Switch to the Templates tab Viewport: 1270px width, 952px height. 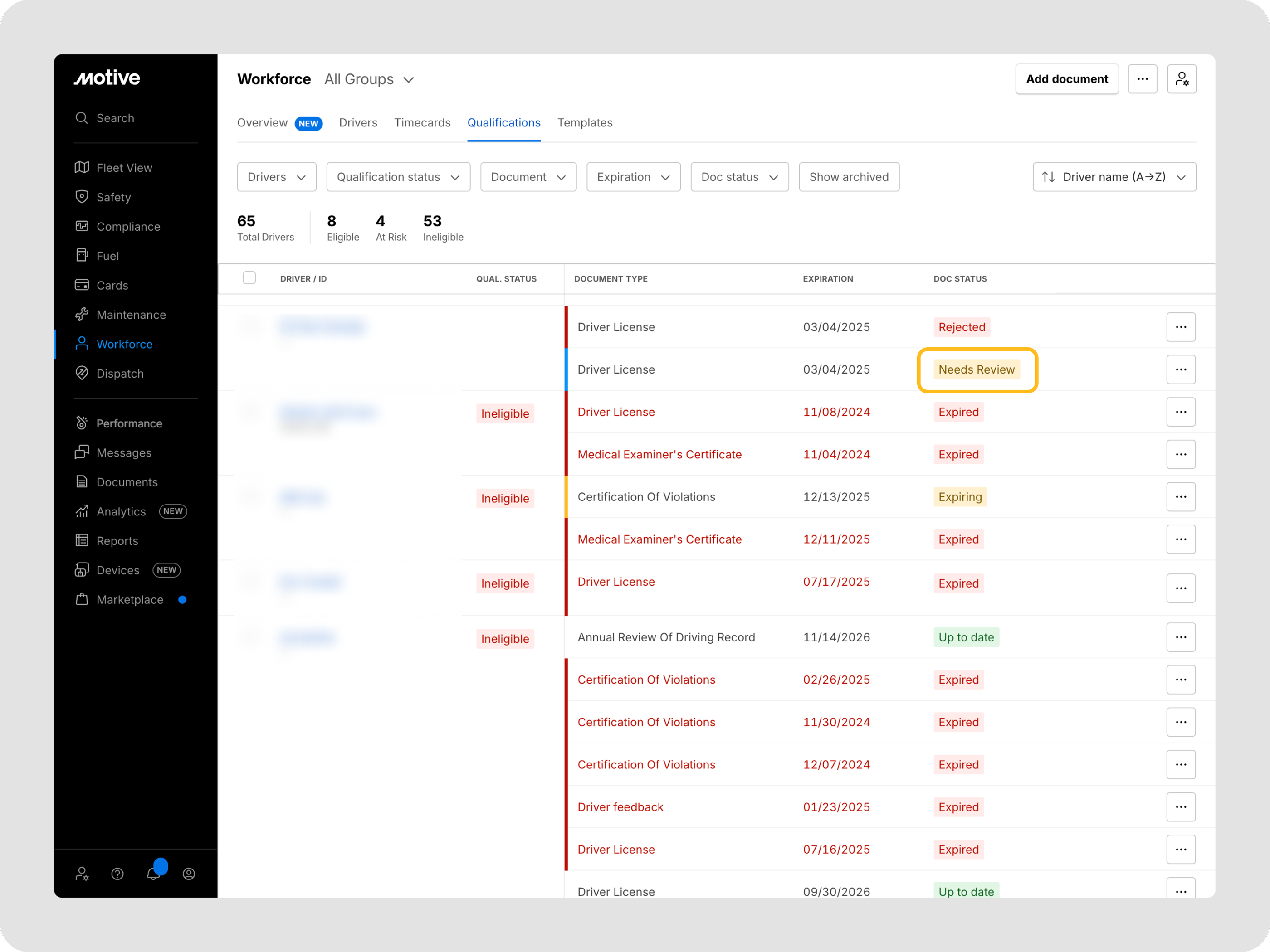(x=585, y=123)
